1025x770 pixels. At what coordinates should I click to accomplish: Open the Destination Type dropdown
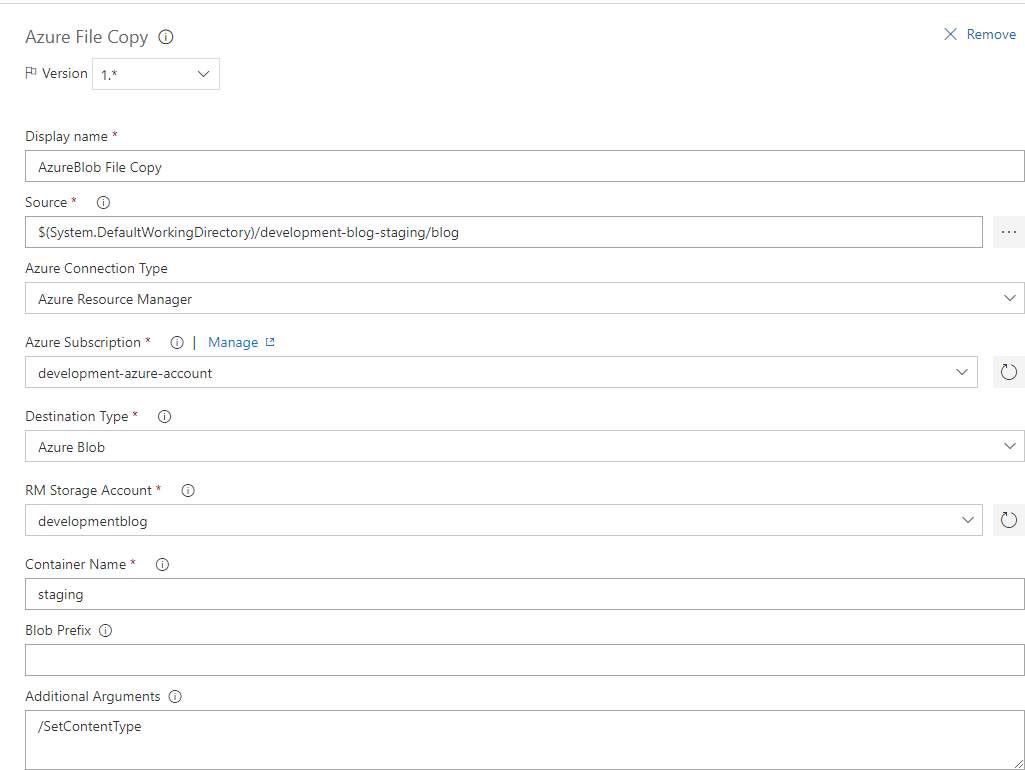[1009, 447]
